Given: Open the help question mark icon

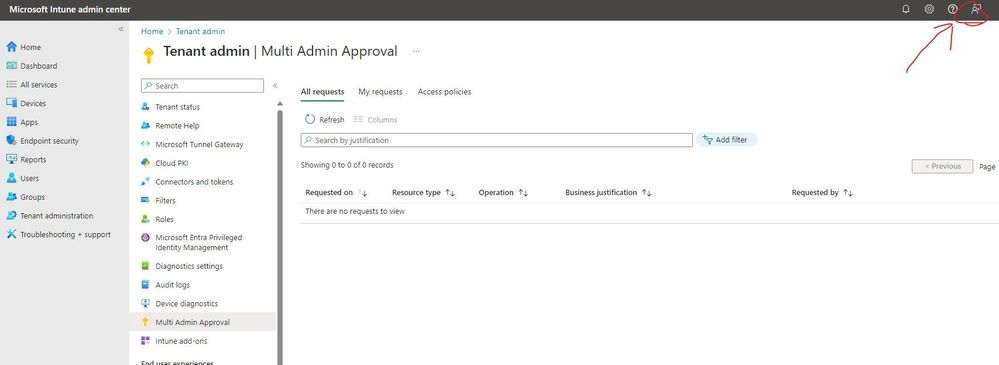Looking at the screenshot, I should 952,9.
